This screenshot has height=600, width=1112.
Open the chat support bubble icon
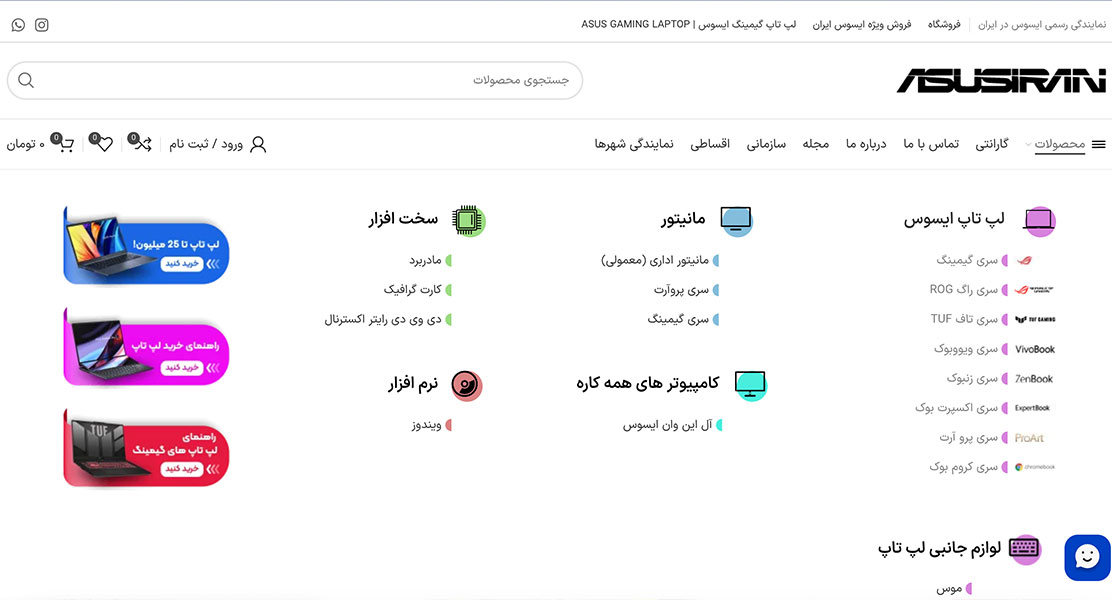pyautogui.click(x=1087, y=557)
